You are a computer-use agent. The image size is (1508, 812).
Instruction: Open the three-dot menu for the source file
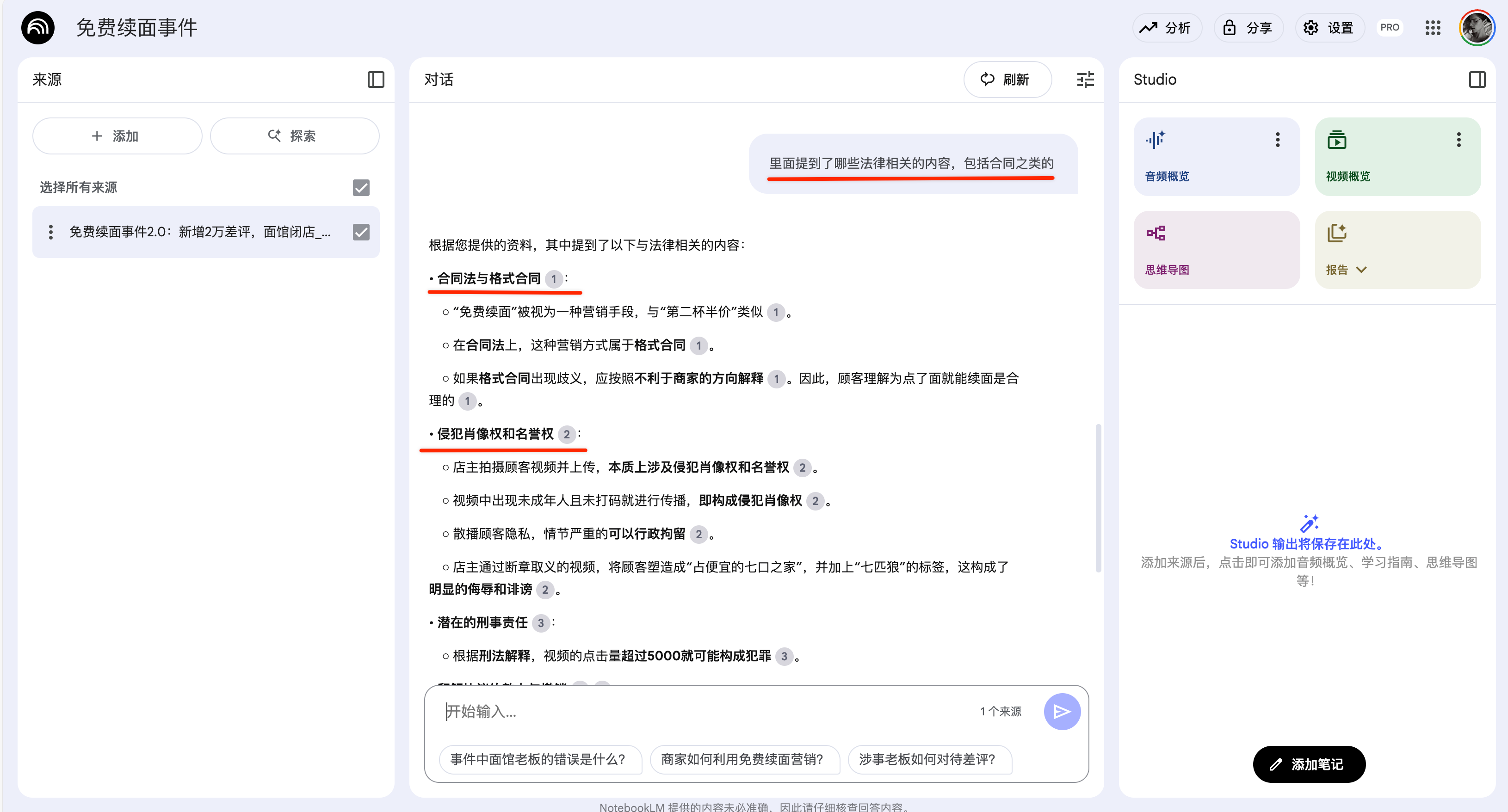coord(51,232)
